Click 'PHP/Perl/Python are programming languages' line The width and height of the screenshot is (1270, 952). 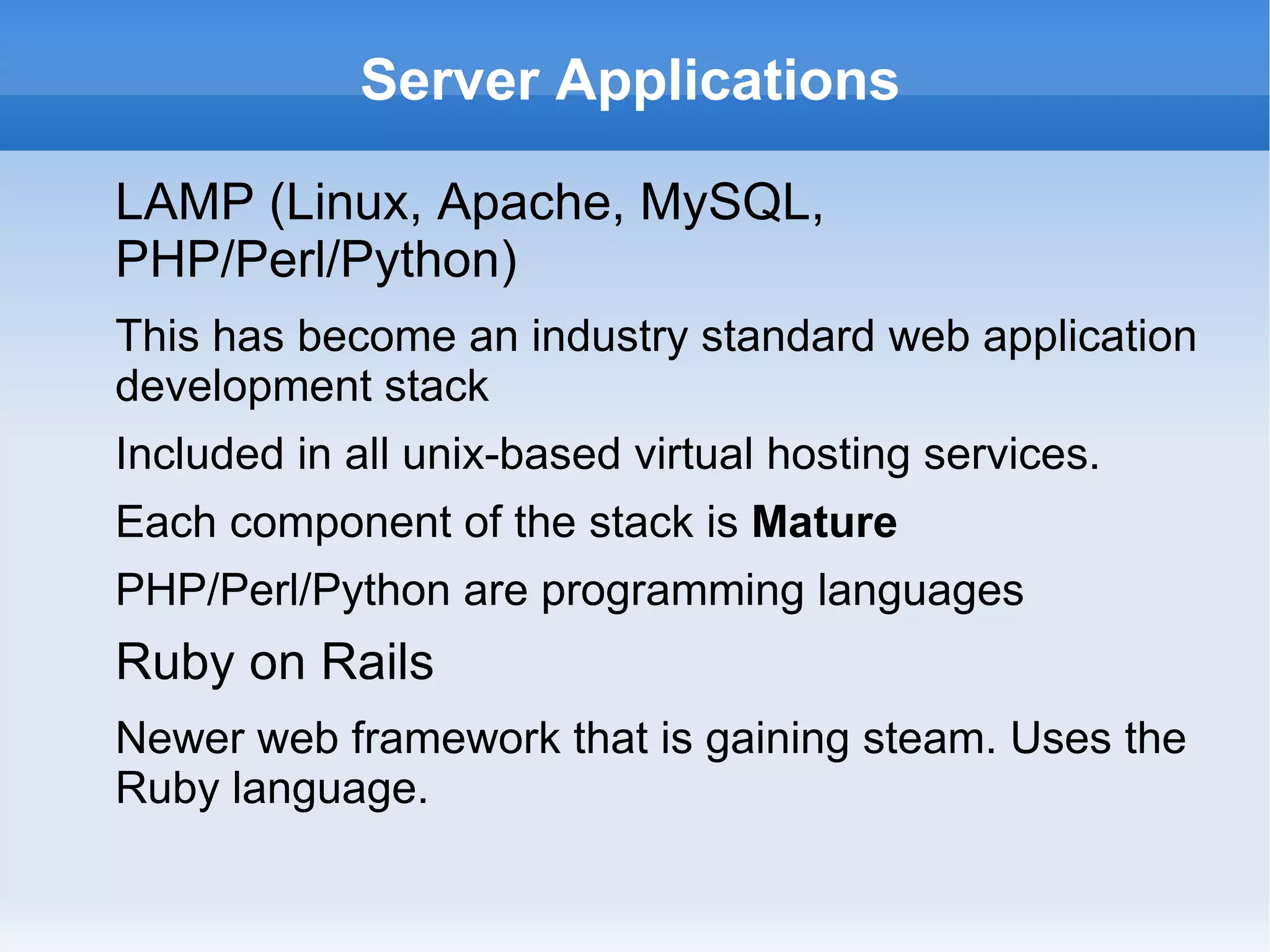569,590
